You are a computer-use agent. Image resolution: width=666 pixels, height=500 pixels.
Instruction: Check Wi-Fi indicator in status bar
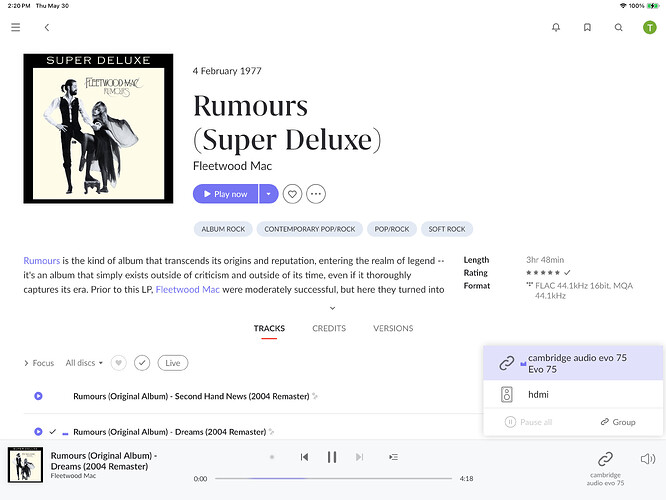tap(623, 6)
